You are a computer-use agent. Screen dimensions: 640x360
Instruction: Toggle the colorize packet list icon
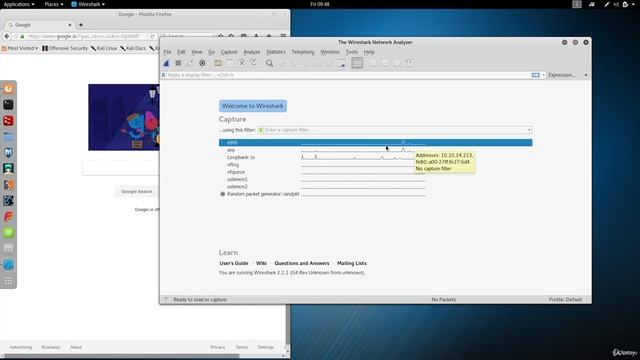[x=357, y=63]
